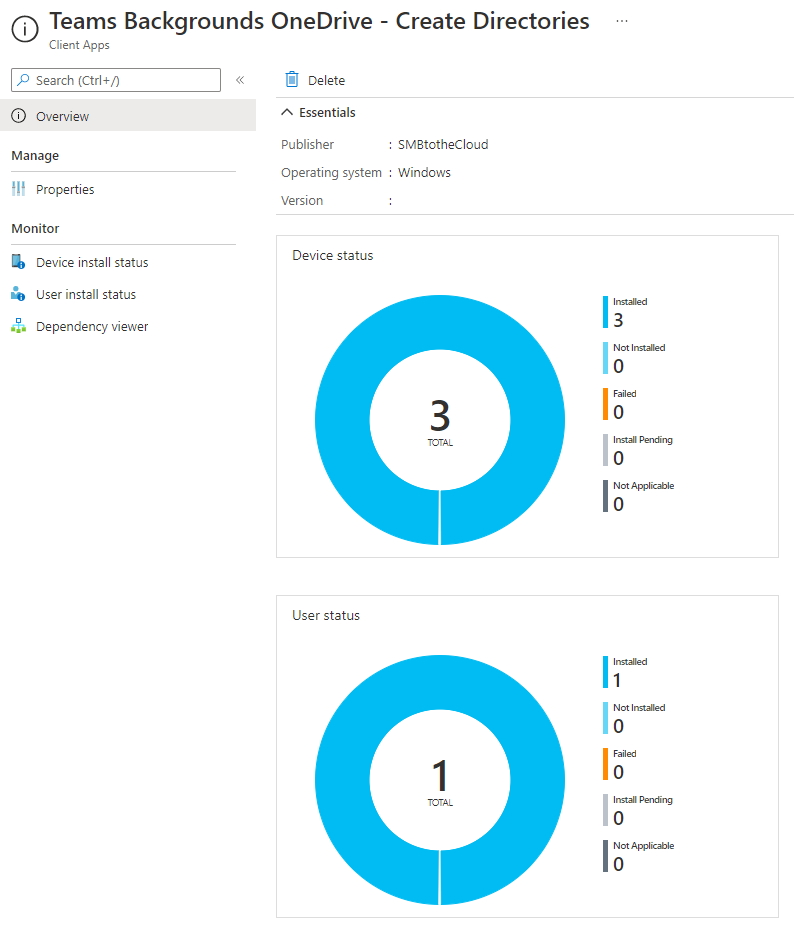
Task: Click the Dependency viewer icon
Action: [18, 326]
